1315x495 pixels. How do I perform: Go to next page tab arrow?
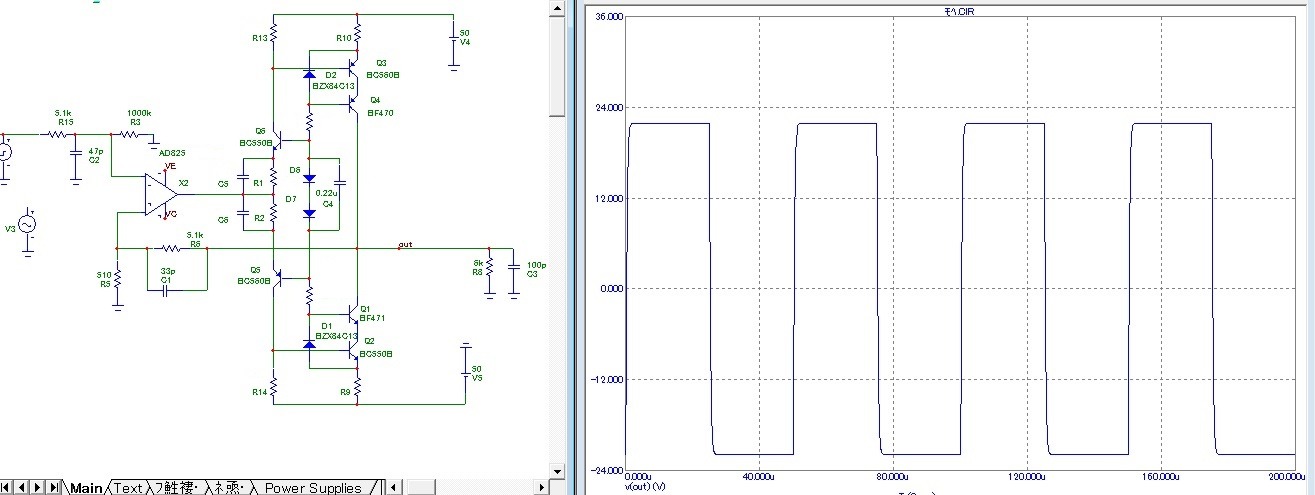[x=37, y=488]
